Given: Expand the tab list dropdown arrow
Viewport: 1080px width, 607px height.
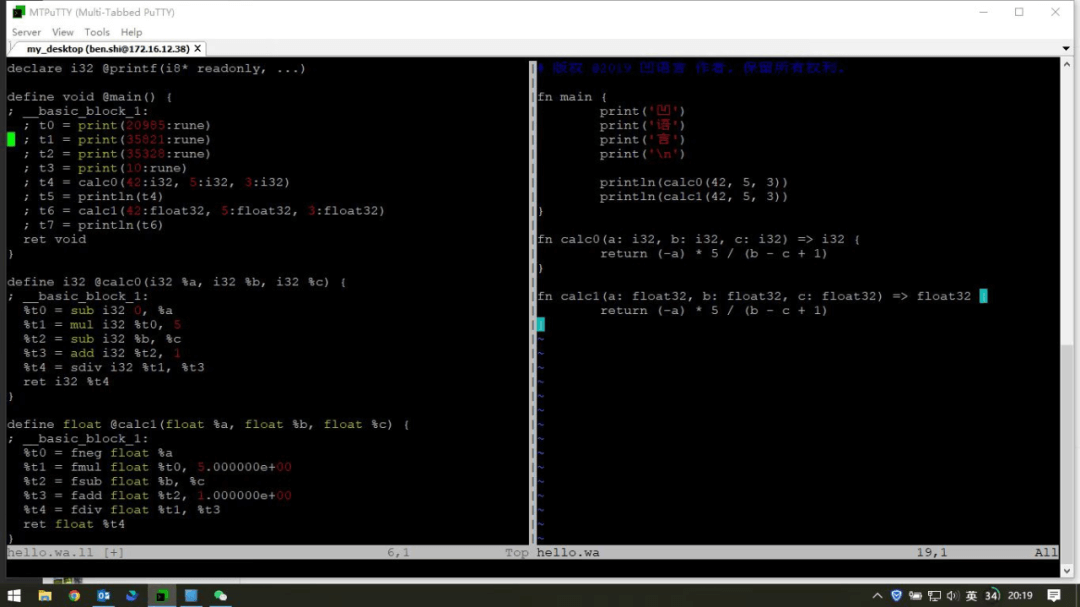Looking at the screenshot, I should pos(1066,49).
